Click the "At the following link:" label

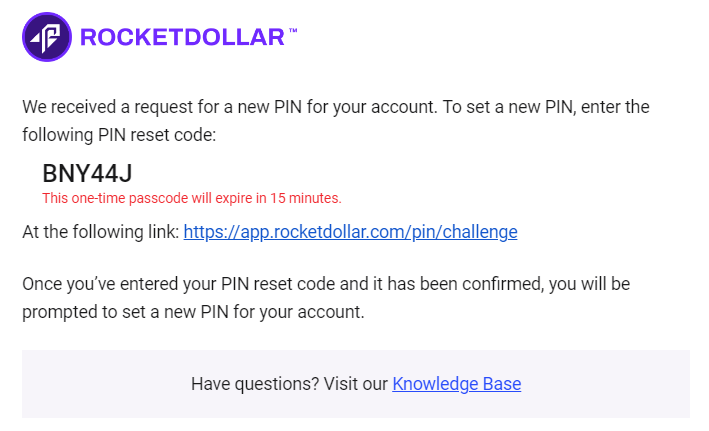(100, 232)
